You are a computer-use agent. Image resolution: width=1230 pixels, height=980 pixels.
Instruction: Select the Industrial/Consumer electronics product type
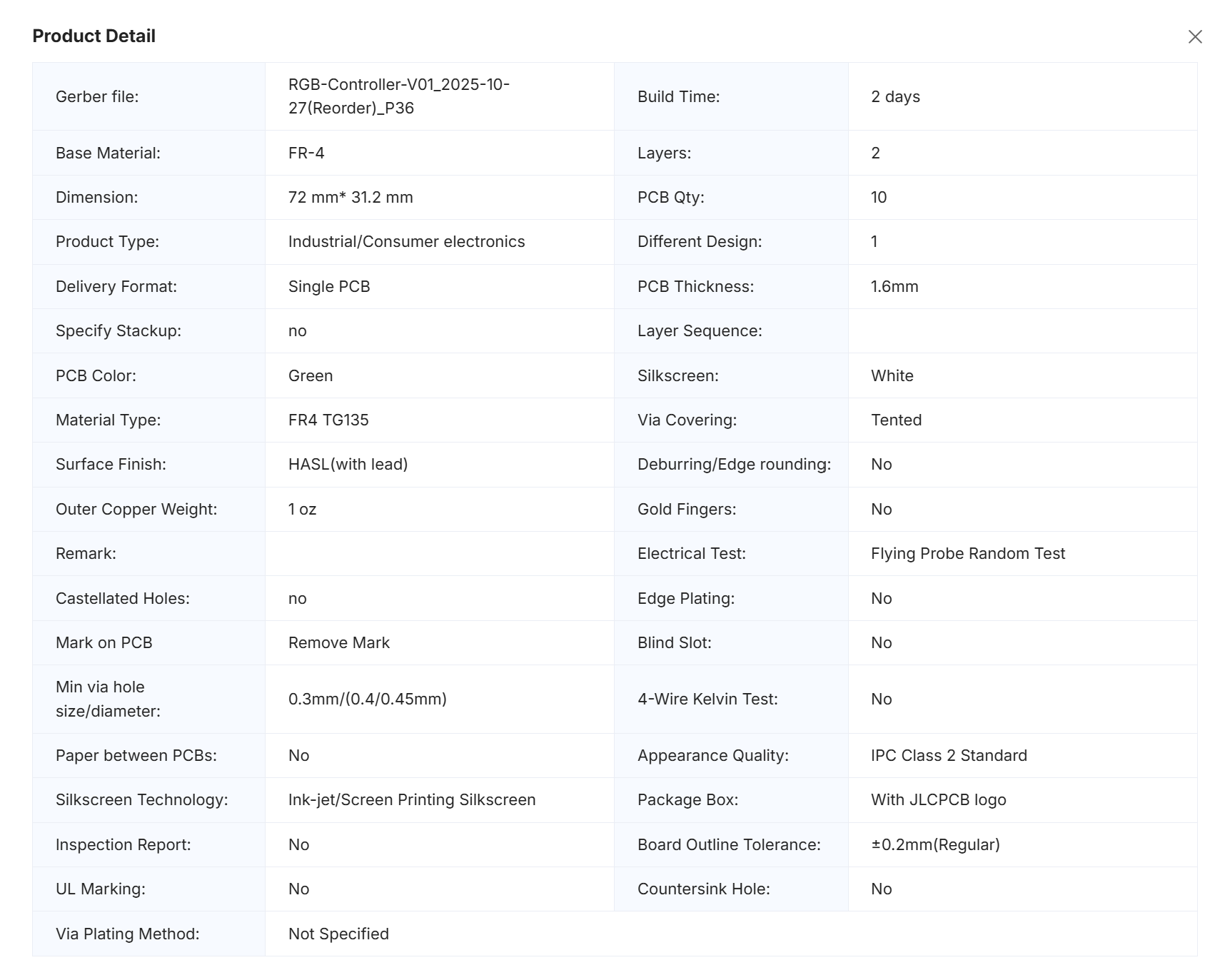(x=406, y=241)
